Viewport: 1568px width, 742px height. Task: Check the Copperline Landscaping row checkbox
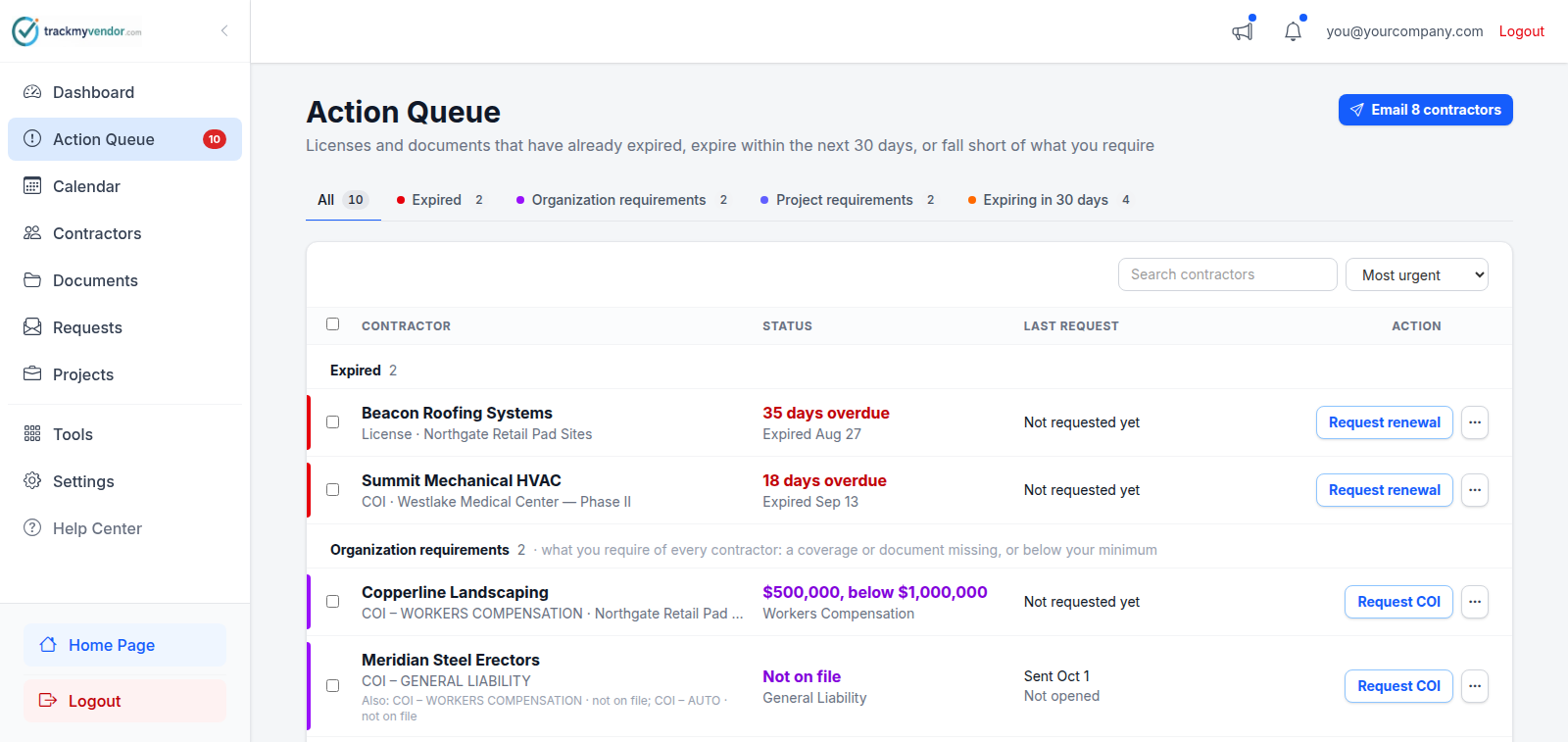pos(333,602)
